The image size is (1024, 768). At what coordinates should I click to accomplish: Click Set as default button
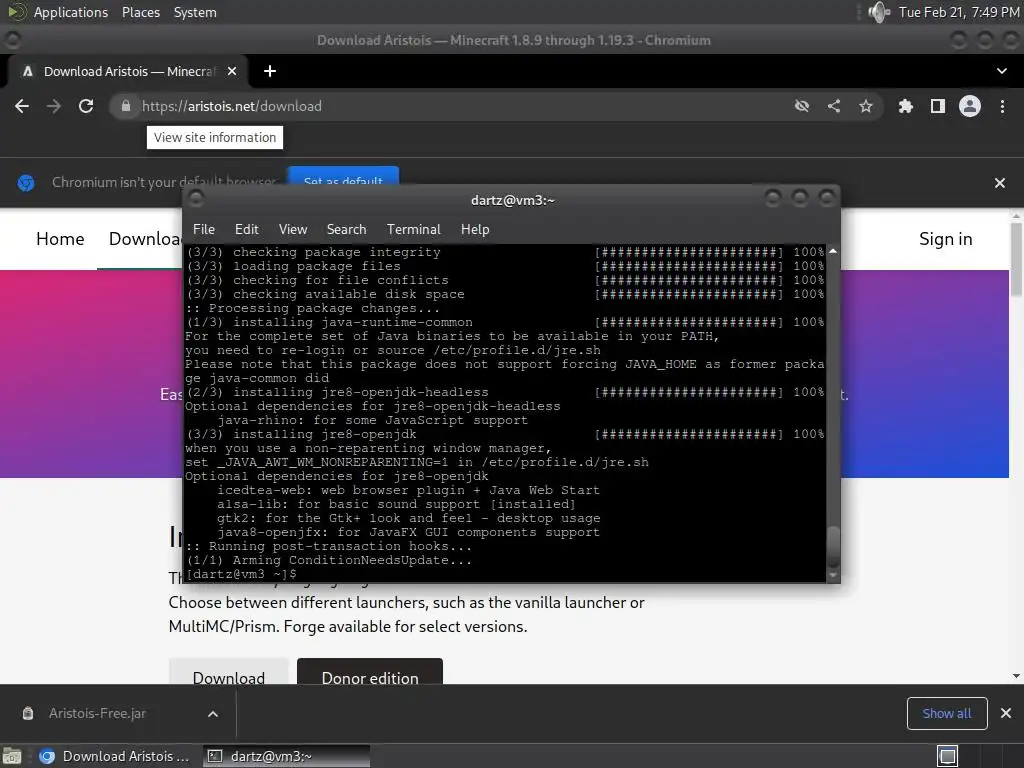(x=343, y=176)
